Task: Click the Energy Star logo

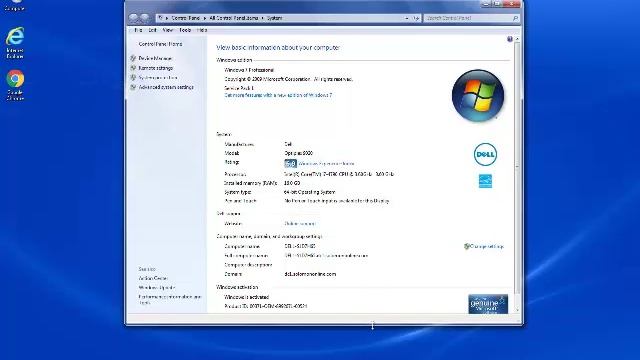Action: (485, 181)
